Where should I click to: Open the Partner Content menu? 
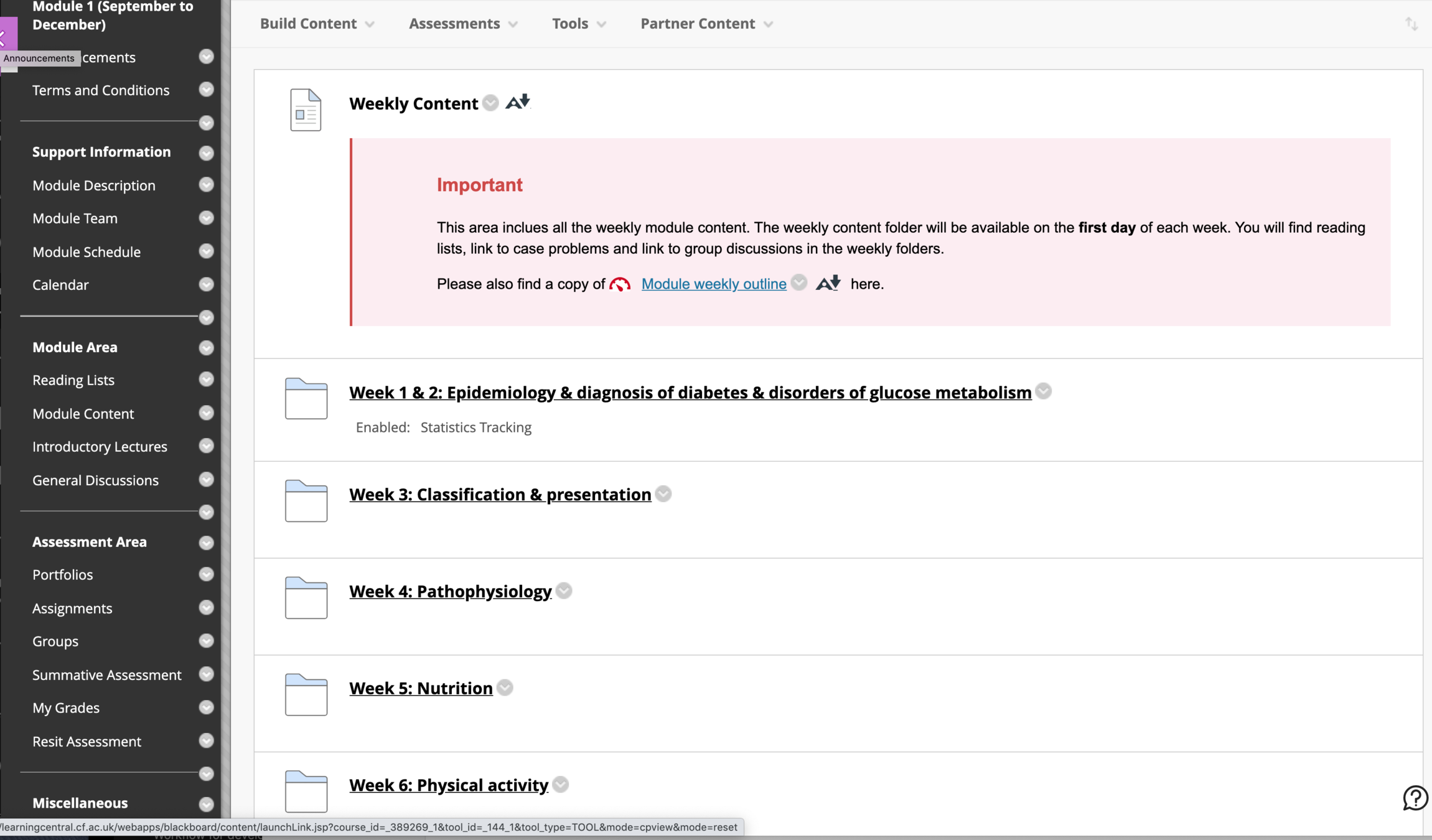pyautogui.click(x=706, y=24)
